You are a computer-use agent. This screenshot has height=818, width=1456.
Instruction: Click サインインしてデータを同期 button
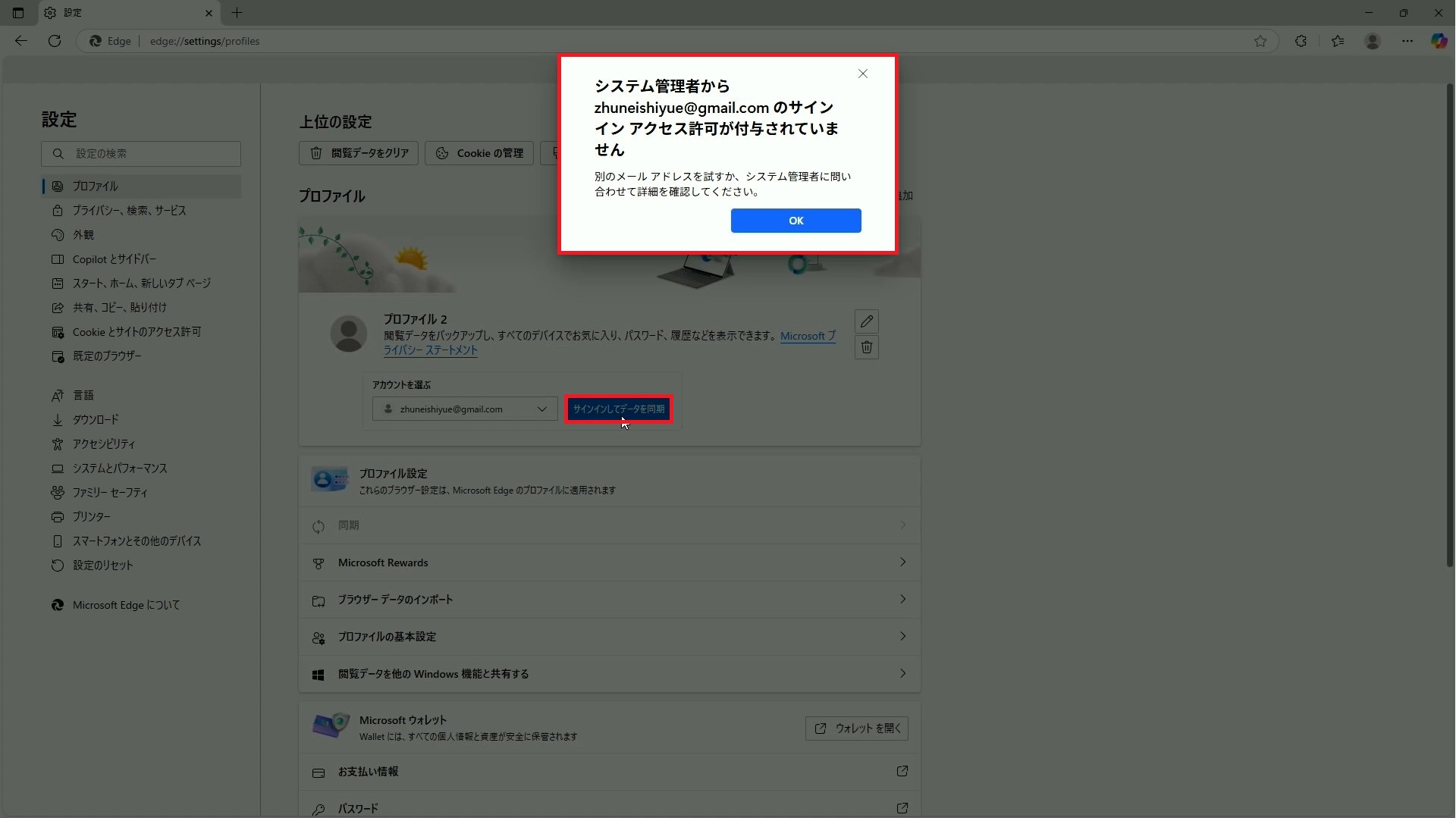coord(618,409)
